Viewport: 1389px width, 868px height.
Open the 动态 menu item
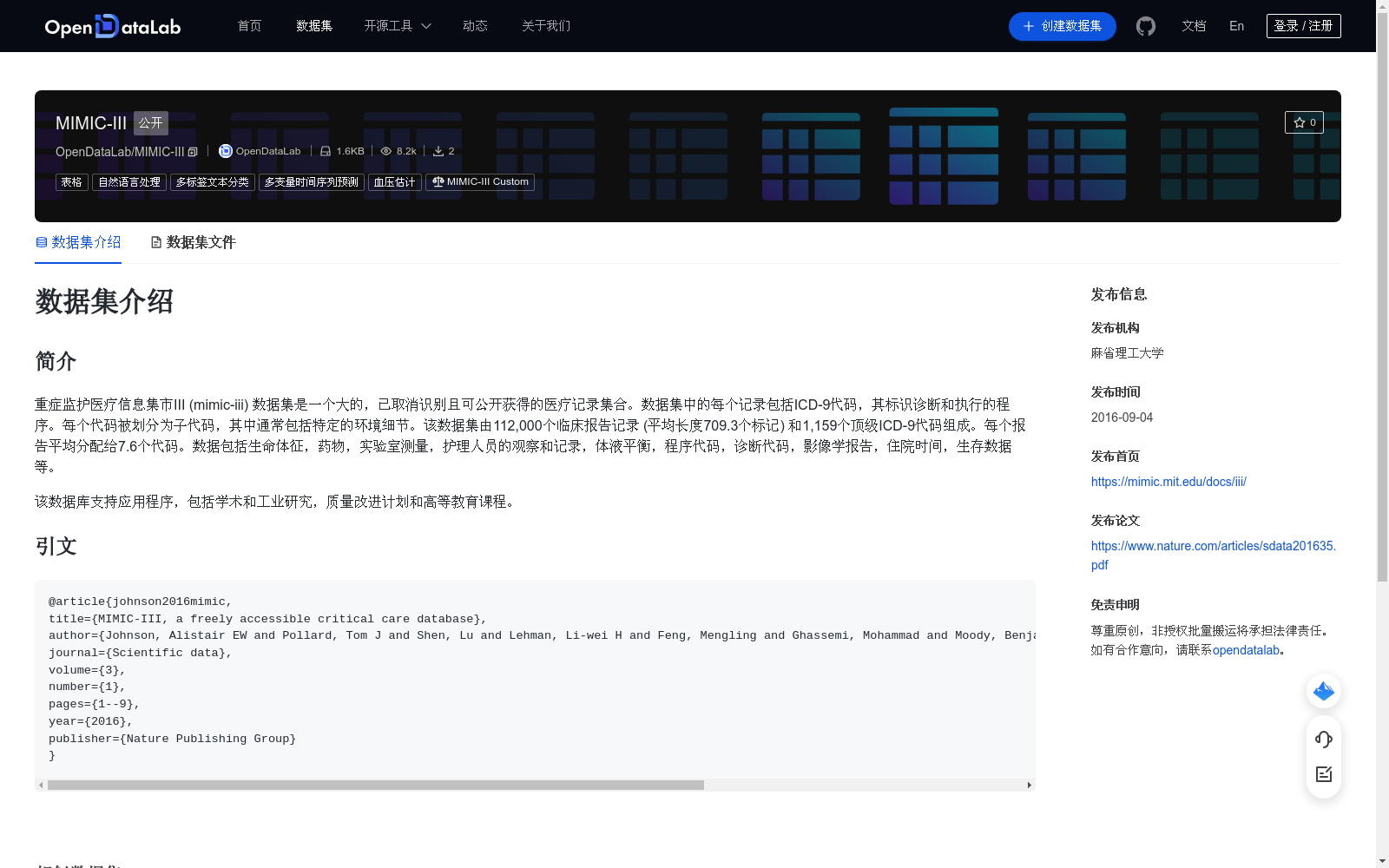pyautogui.click(x=475, y=26)
